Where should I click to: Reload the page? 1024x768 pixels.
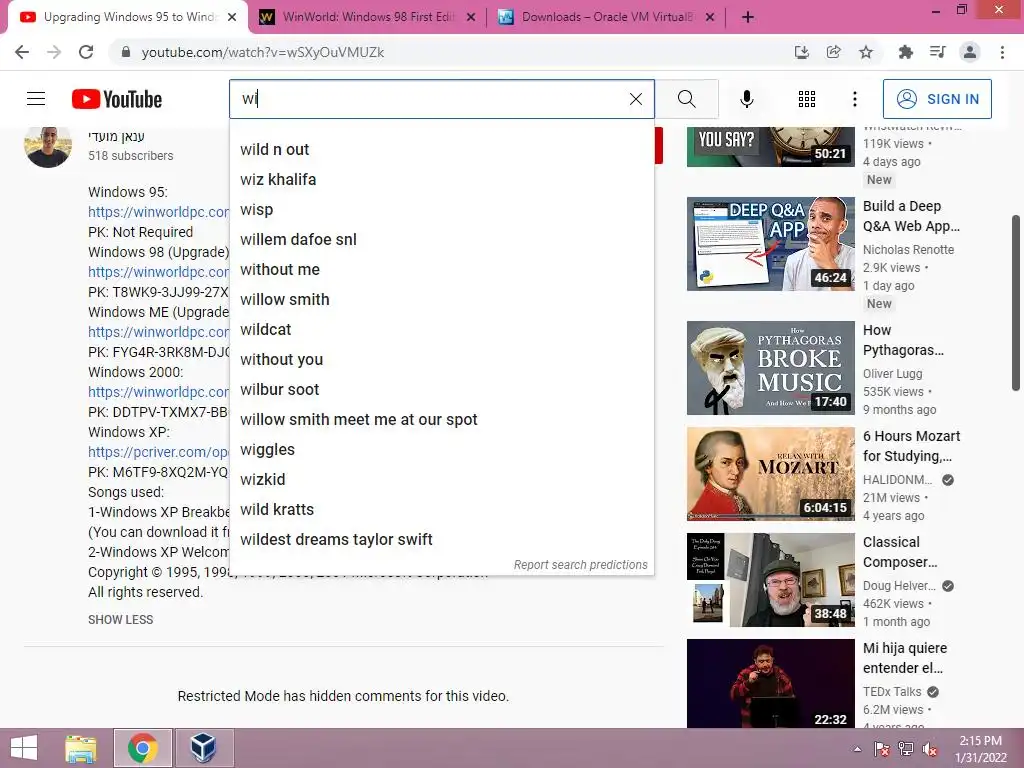(86, 52)
